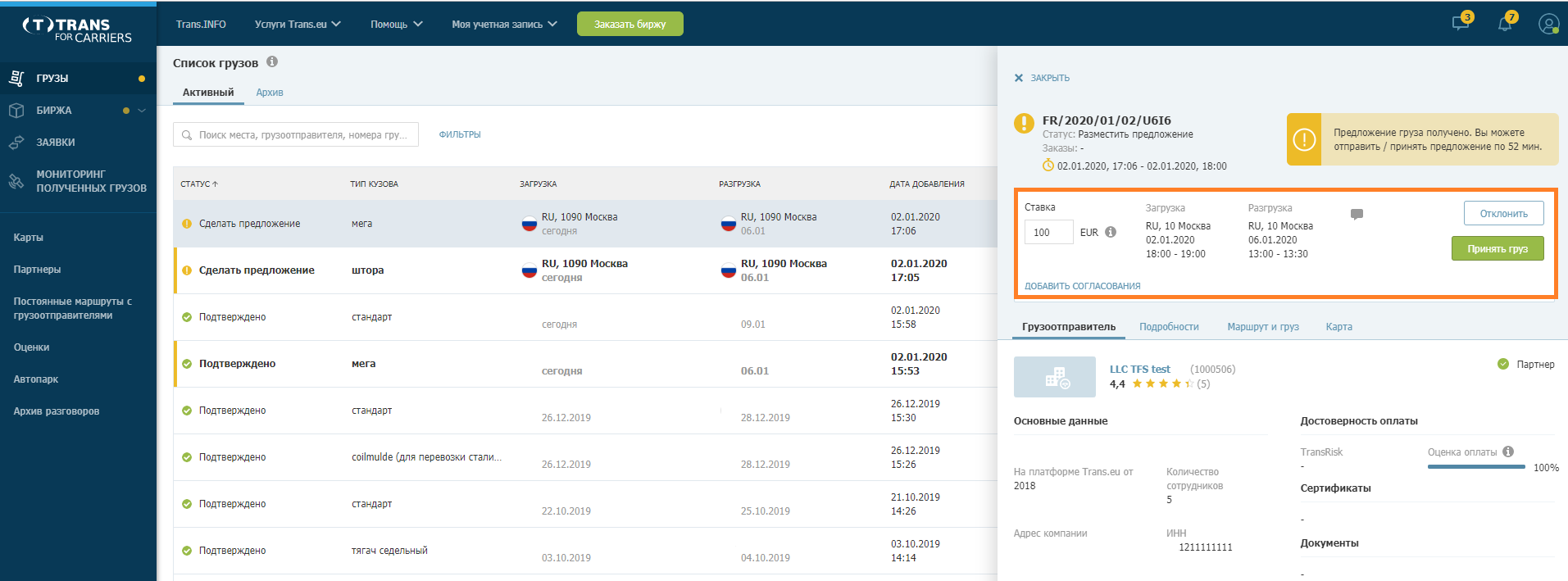
Task: Click the Биржа box icon
Action: click(x=16, y=110)
